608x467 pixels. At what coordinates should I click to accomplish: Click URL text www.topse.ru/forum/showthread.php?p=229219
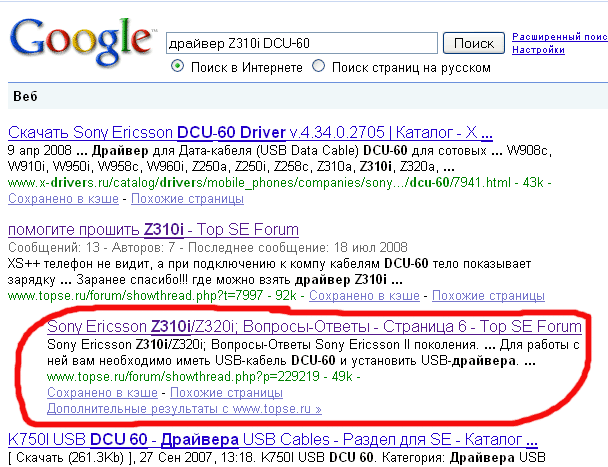[x=183, y=376]
